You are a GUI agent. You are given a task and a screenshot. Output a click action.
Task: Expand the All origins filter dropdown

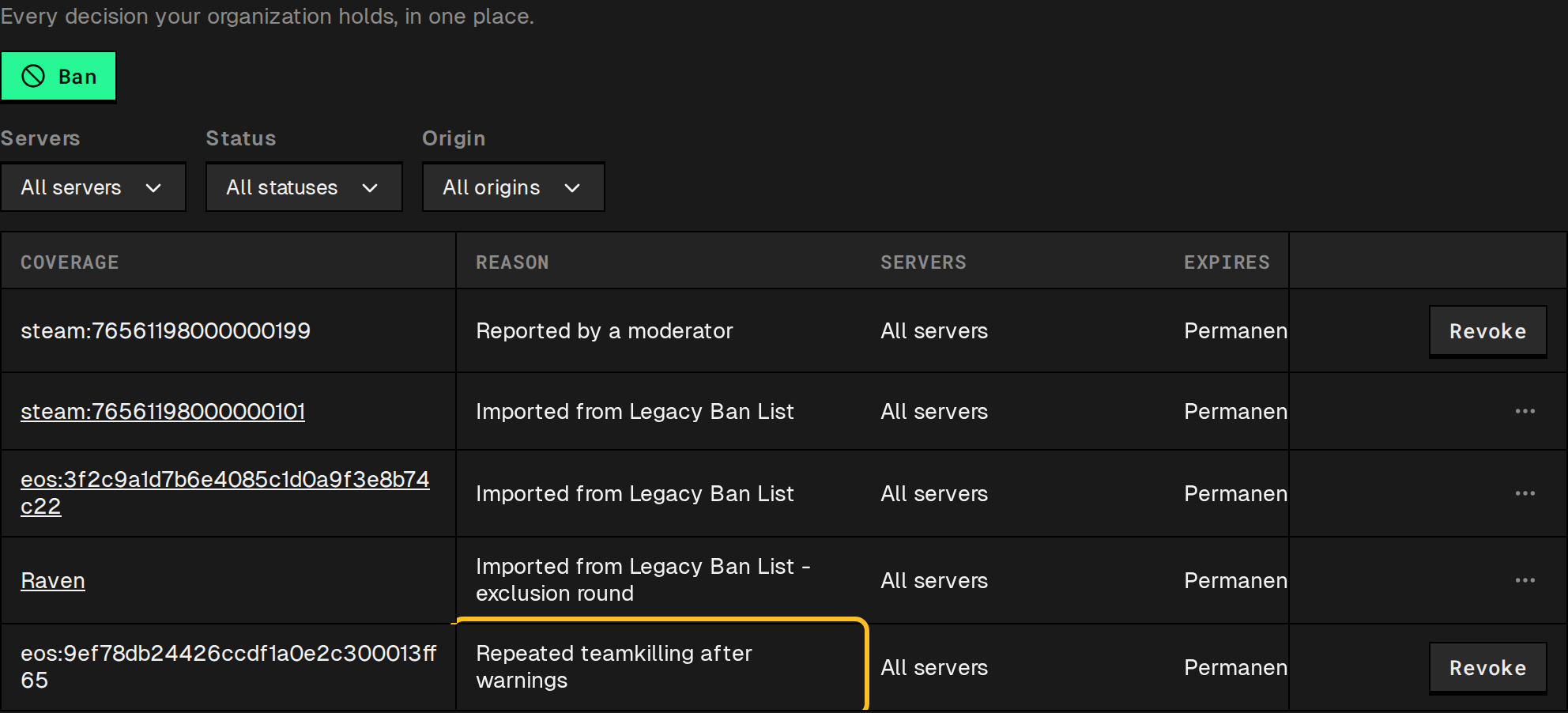[513, 187]
